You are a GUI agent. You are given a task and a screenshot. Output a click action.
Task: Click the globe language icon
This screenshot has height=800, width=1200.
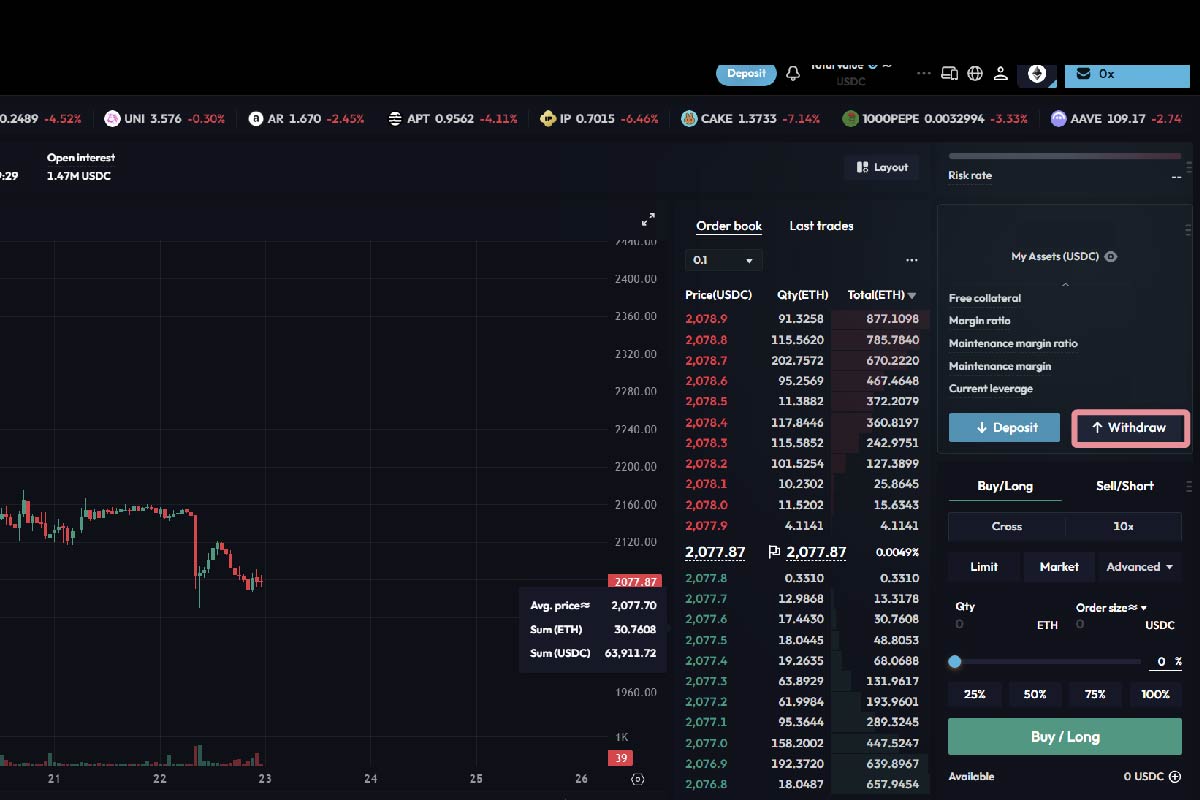975,74
